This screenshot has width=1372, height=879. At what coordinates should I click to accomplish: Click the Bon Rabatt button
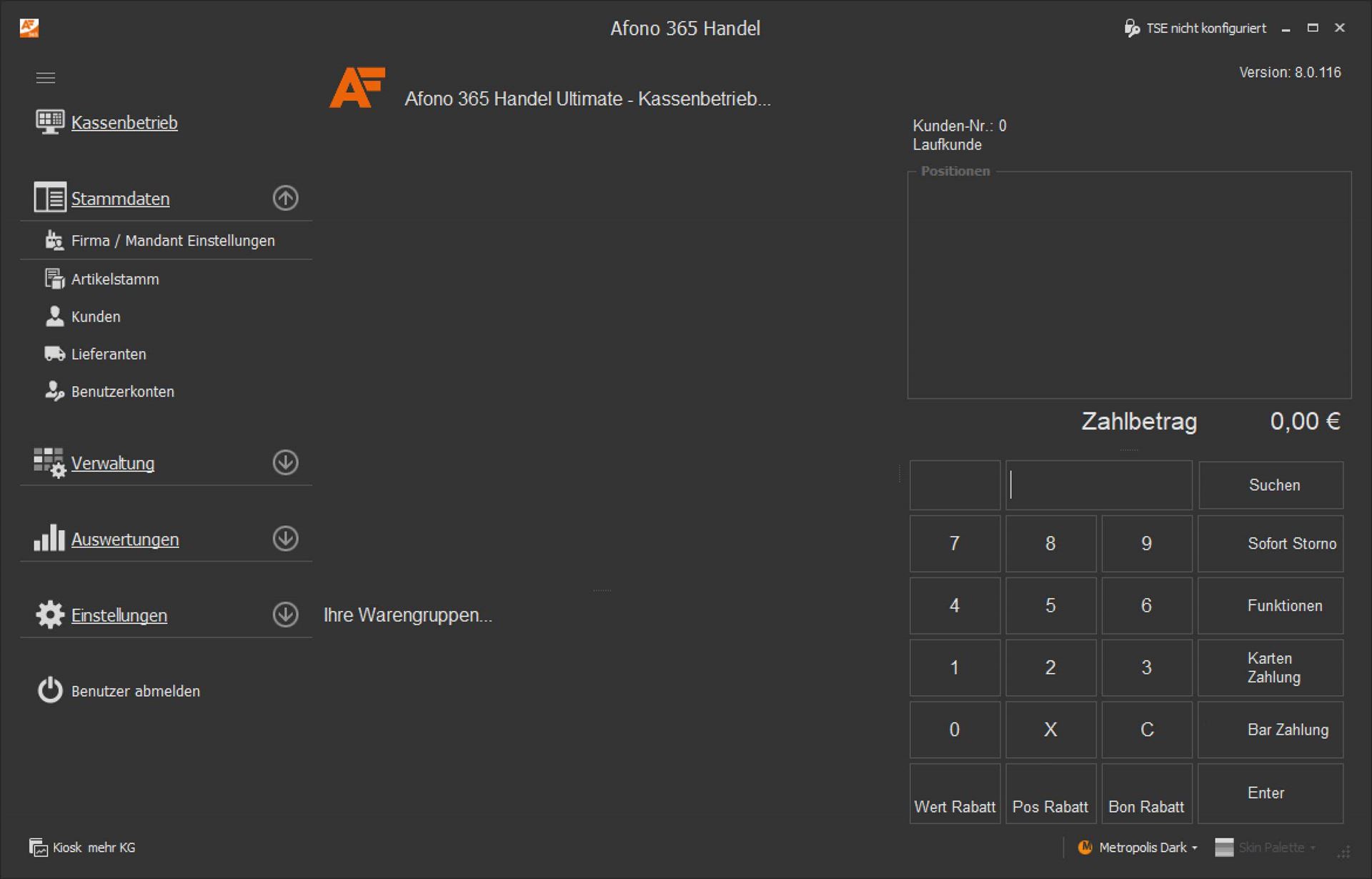click(1146, 793)
